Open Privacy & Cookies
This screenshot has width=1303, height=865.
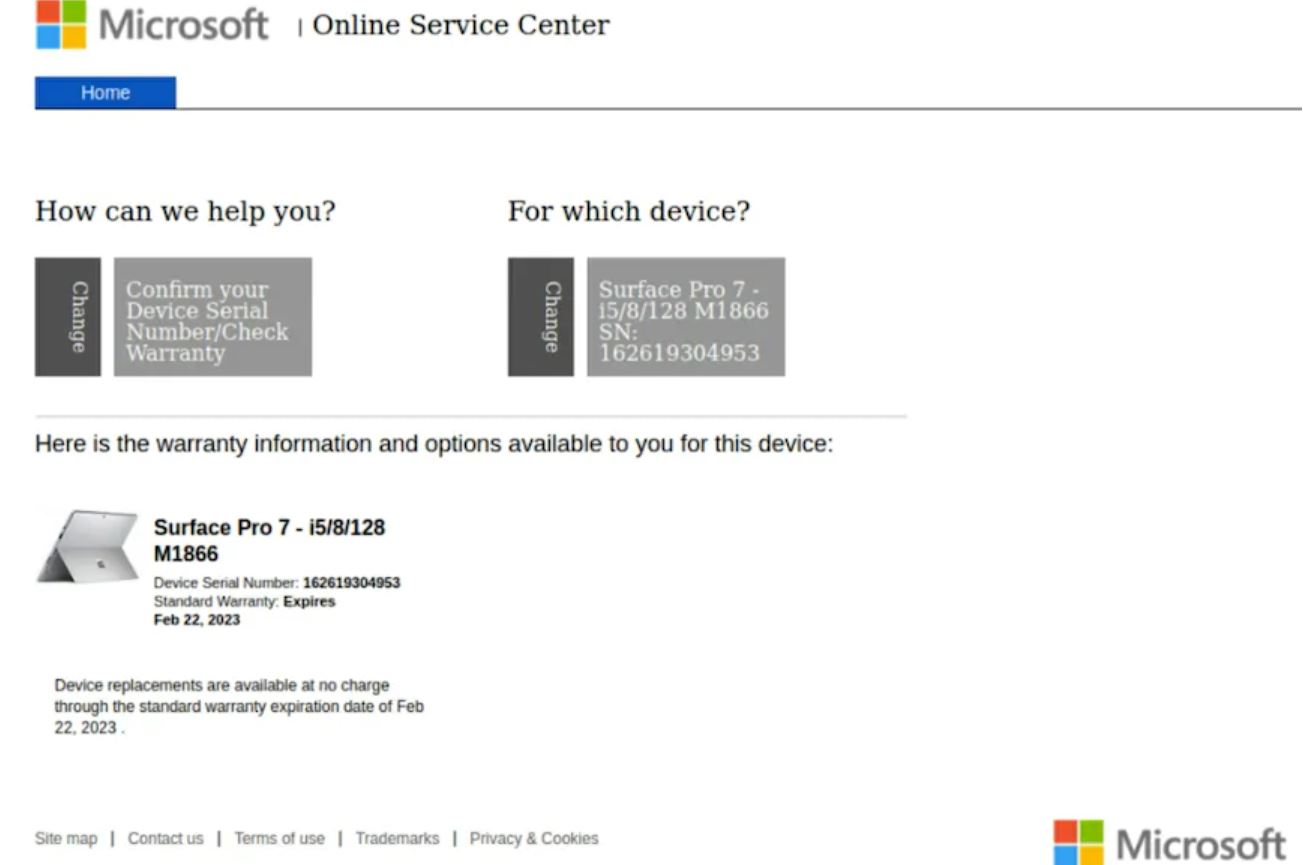coord(533,838)
